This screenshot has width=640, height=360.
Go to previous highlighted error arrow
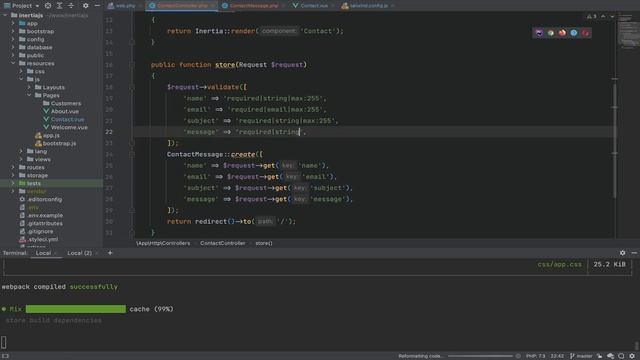[603, 16]
